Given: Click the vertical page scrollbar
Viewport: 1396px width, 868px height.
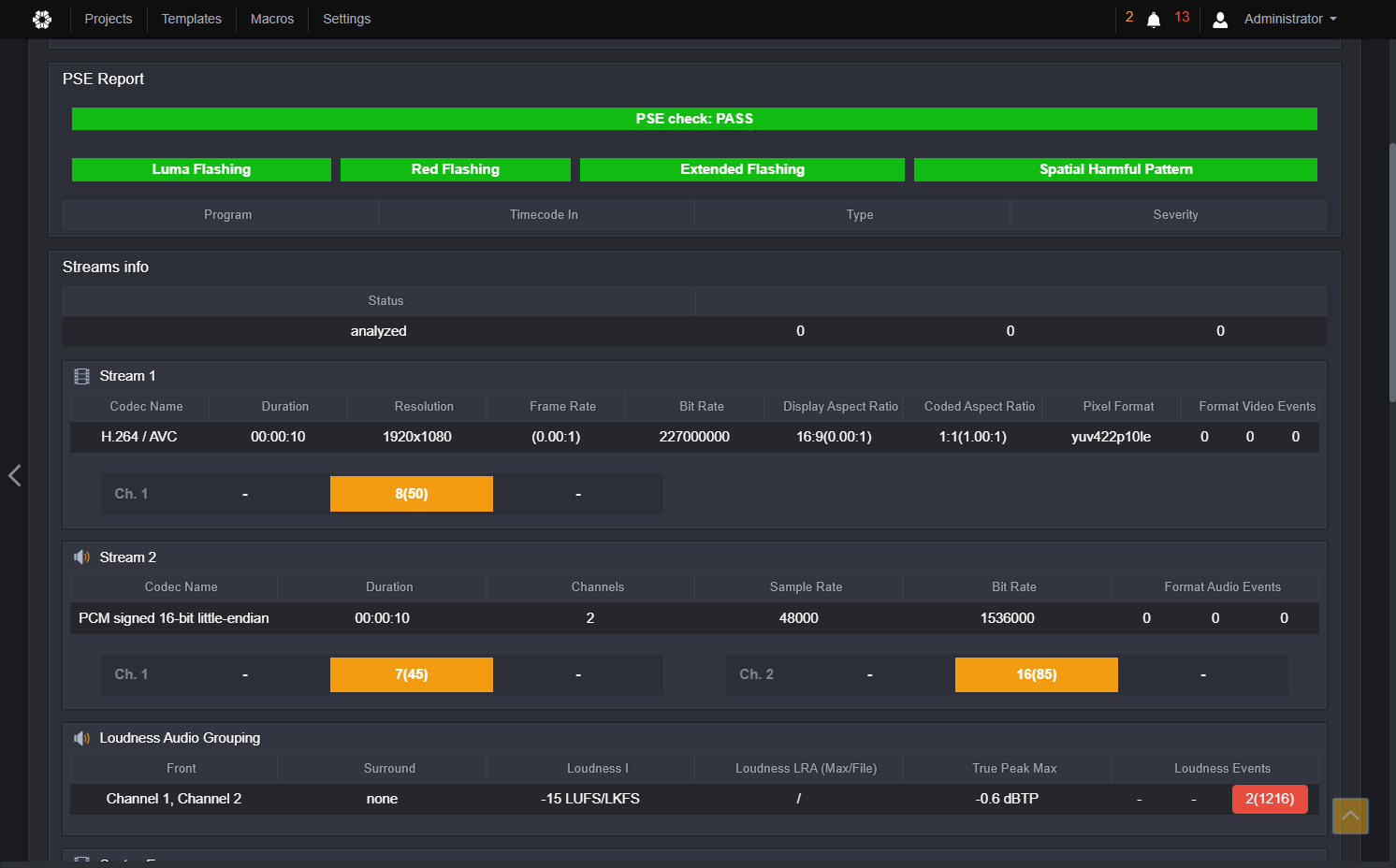Looking at the screenshot, I should click(x=1392, y=272).
